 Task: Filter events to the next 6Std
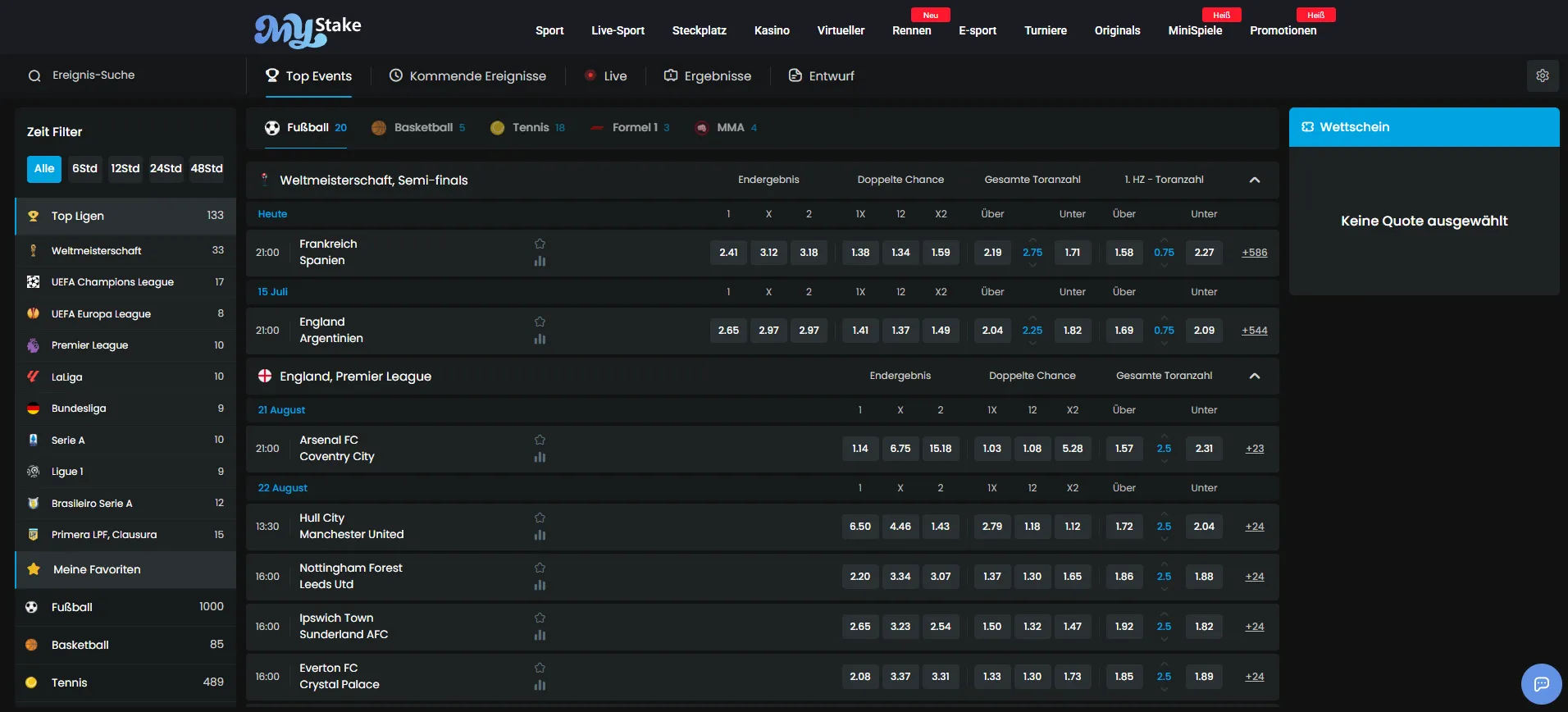click(84, 168)
